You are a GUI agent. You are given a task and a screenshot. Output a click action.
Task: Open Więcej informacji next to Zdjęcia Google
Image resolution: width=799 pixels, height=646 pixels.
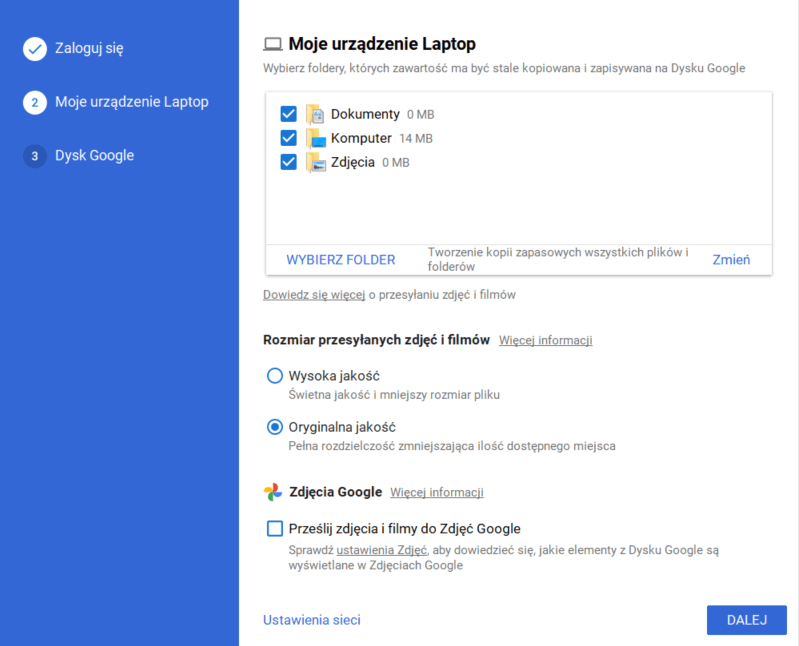pos(437,493)
